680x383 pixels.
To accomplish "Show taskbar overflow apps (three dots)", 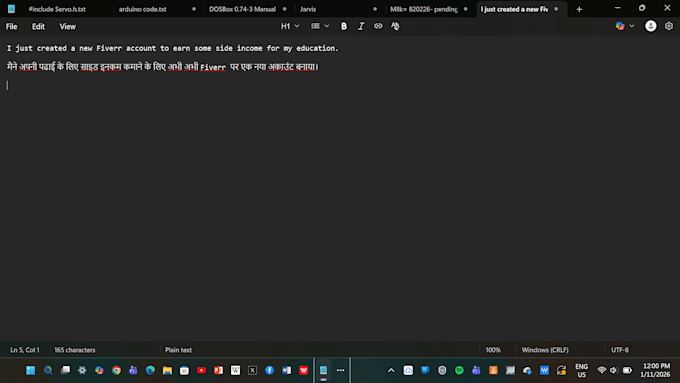I will (340, 370).
